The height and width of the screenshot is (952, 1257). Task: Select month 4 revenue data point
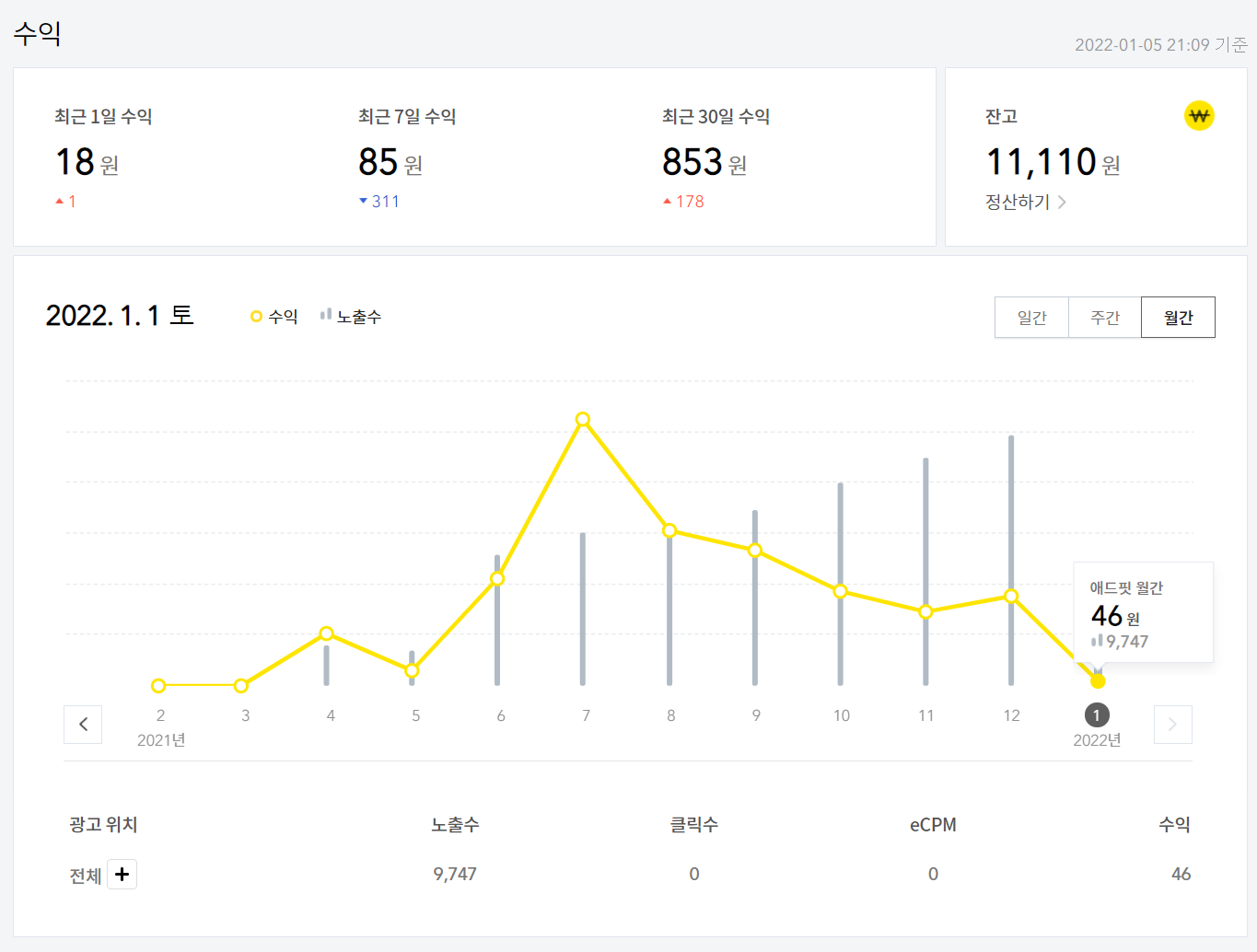point(326,633)
